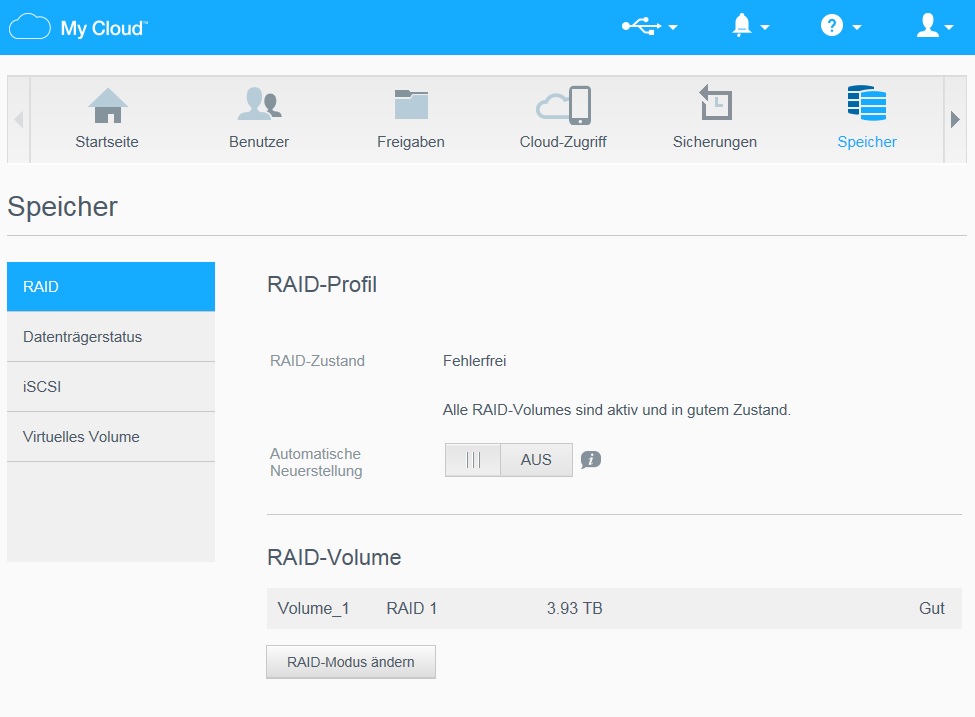975x717 pixels.
Task: Open the Cloud-Zugriff icon
Action: click(563, 105)
